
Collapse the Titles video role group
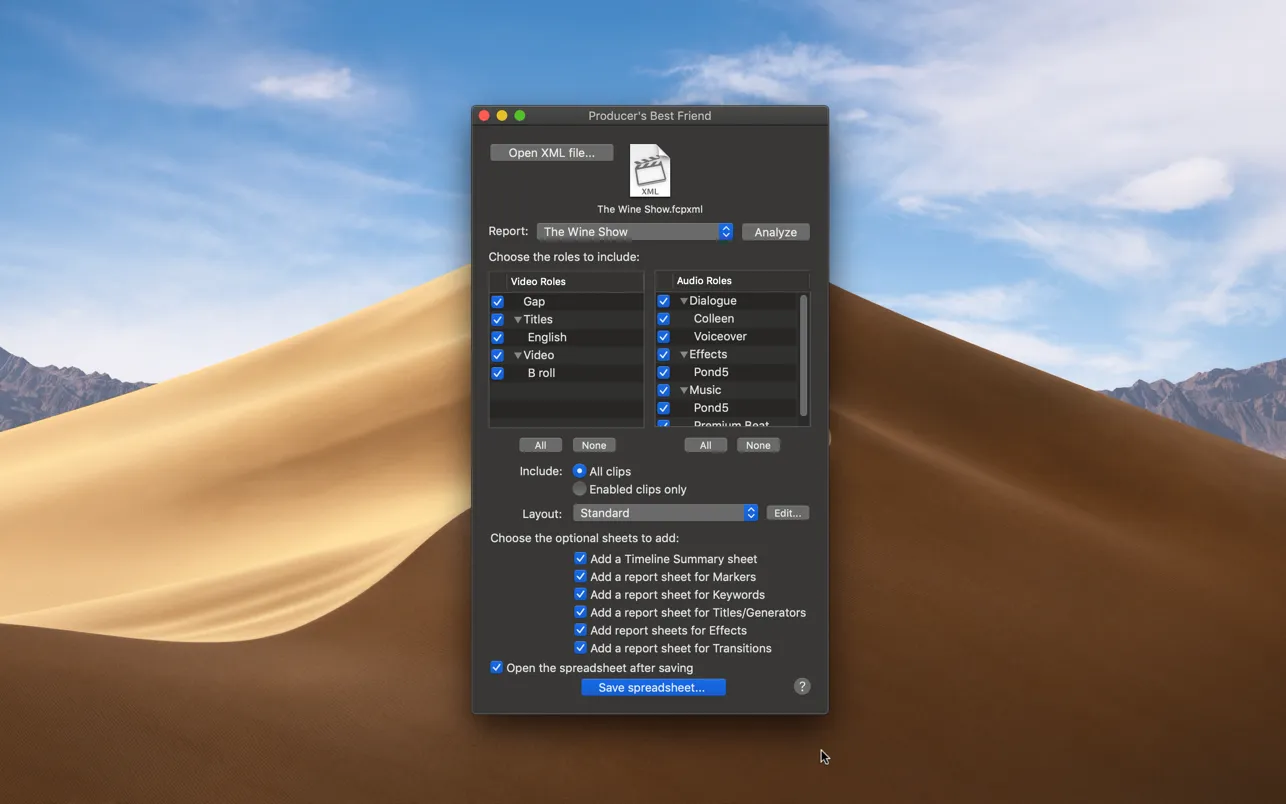(517, 319)
